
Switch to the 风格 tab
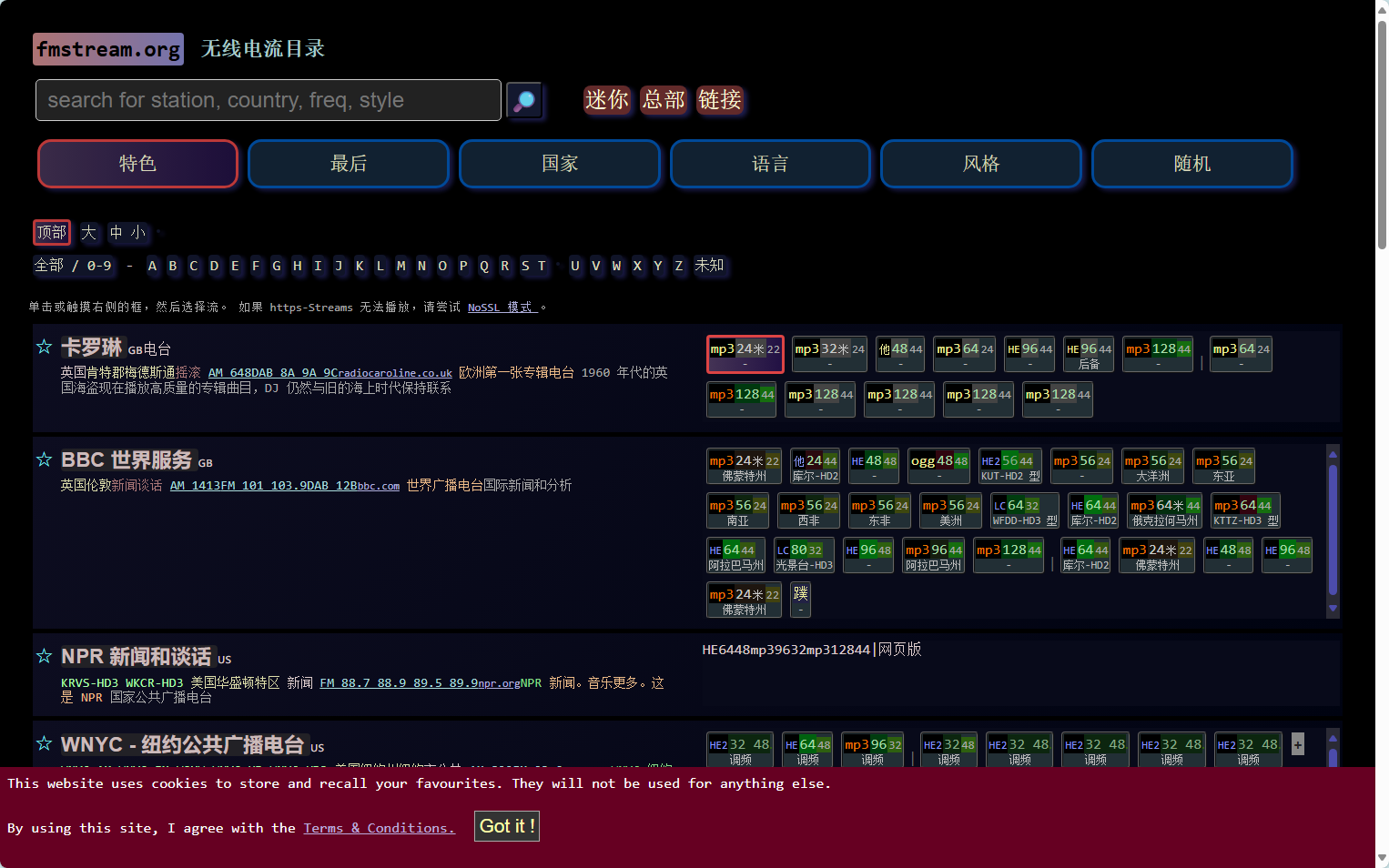point(981,164)
